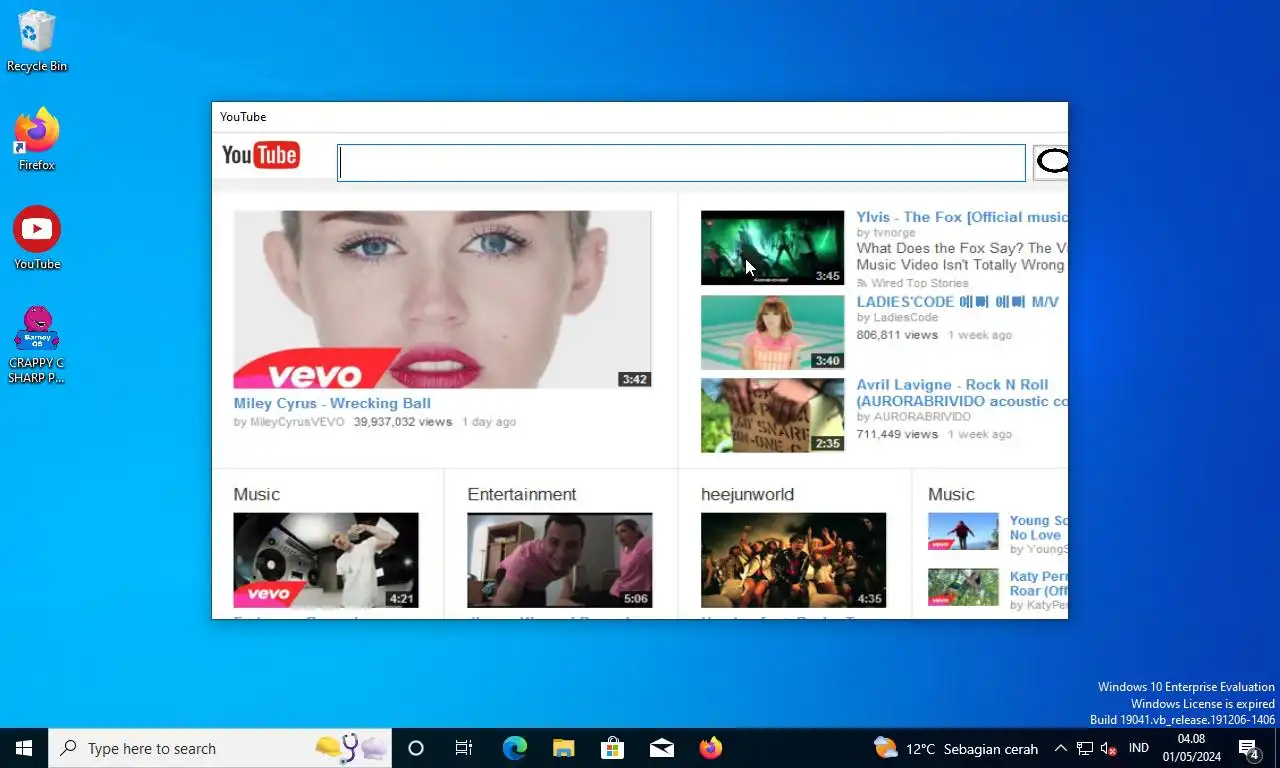Click the 'Entertainment' section heading
The height and width of the screenshot is (768, 1280).
(521, 494)
